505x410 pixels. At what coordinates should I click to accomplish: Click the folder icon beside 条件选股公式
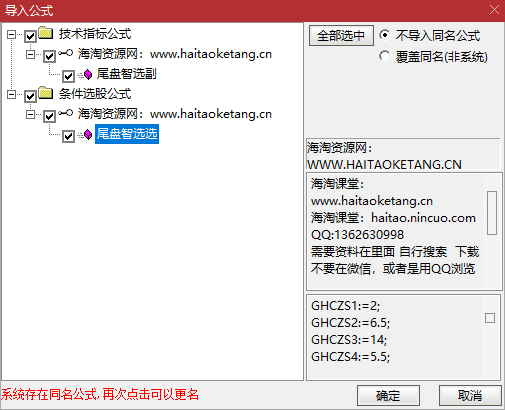[46, 93]
